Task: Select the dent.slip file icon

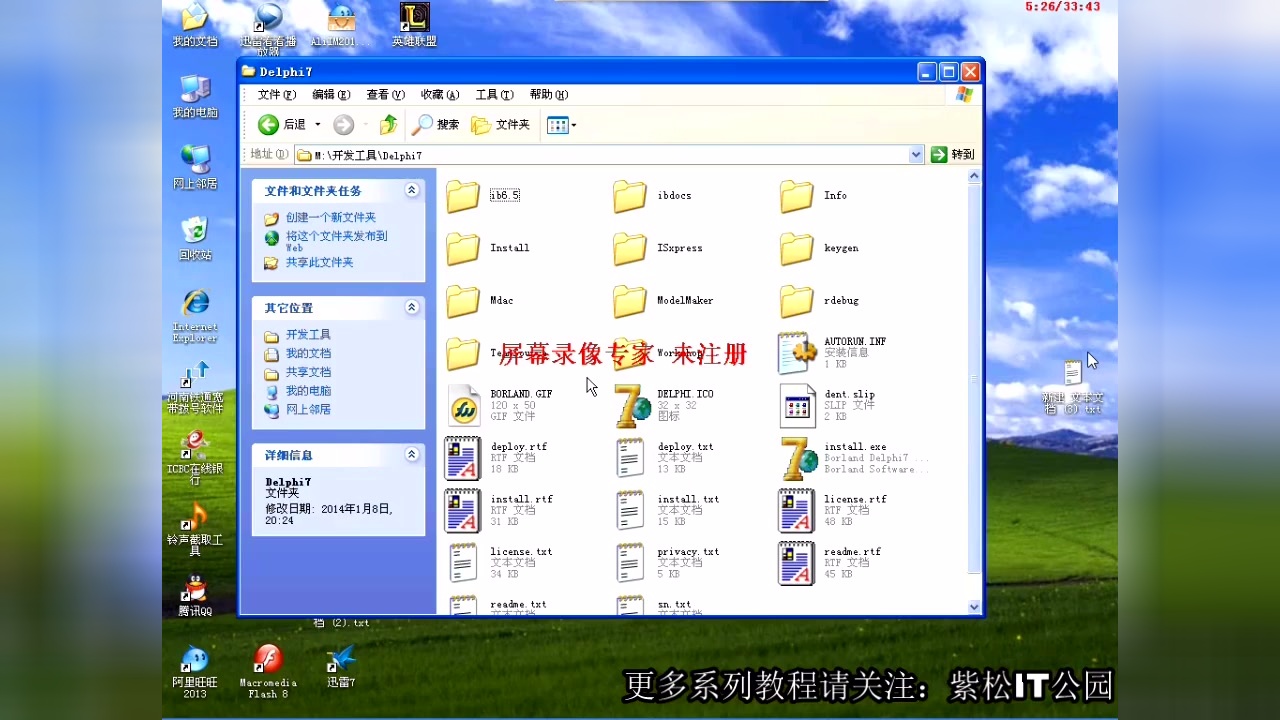Action: click(x=797, y=405)
